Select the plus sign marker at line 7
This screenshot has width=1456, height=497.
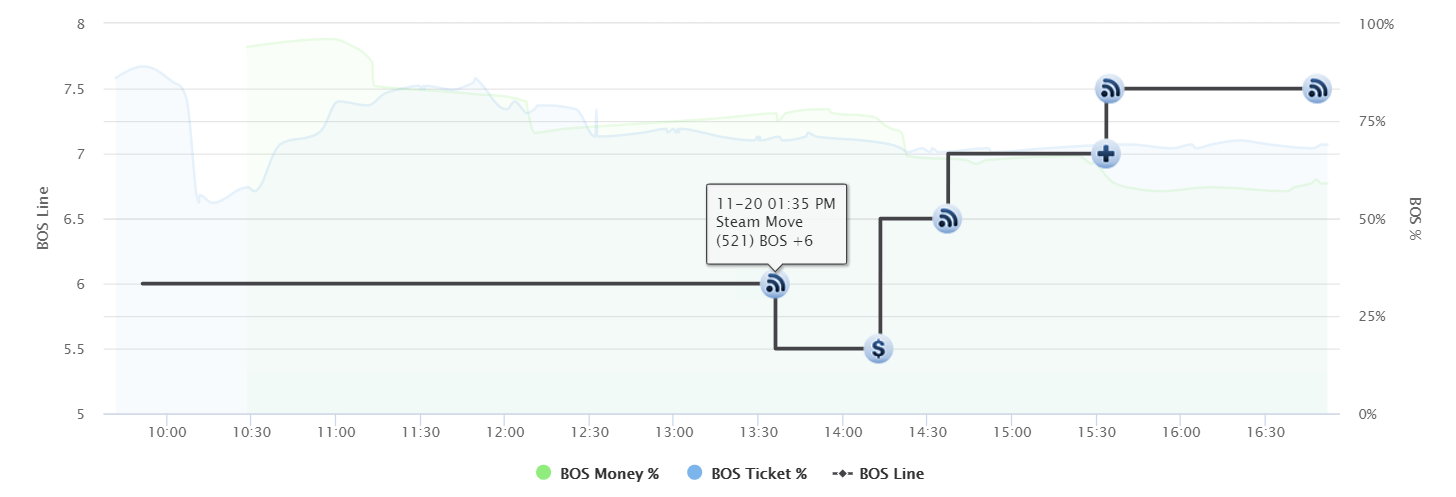[1106, 154]
